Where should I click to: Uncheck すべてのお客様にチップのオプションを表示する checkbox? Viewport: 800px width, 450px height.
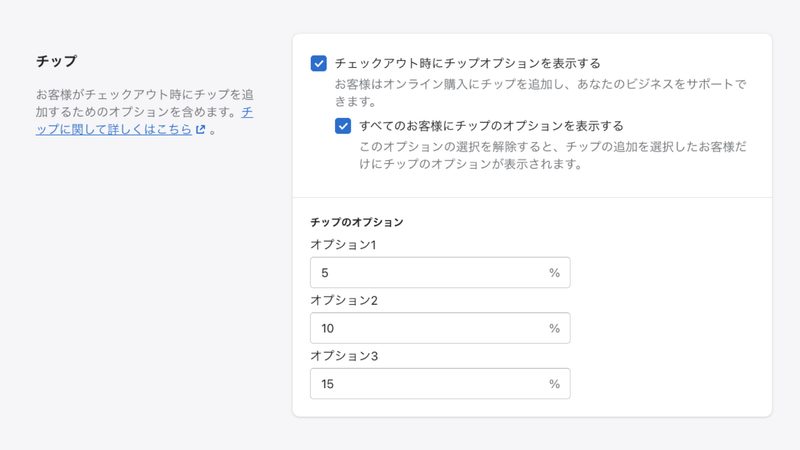[343, 126]
